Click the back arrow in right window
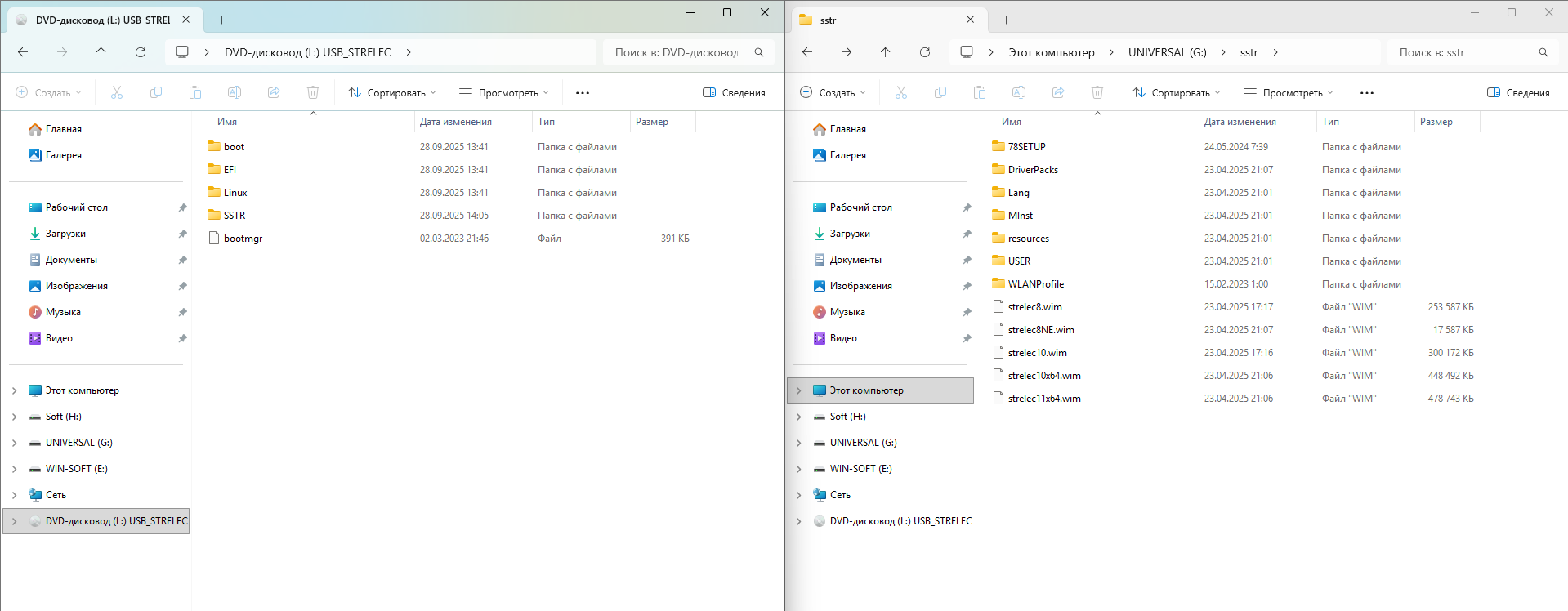This screenshot has width=1568, height=611. [807, 52]
